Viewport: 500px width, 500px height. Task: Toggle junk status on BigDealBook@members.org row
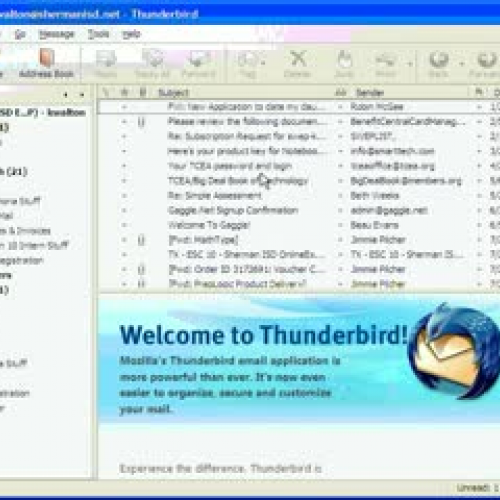479,181
